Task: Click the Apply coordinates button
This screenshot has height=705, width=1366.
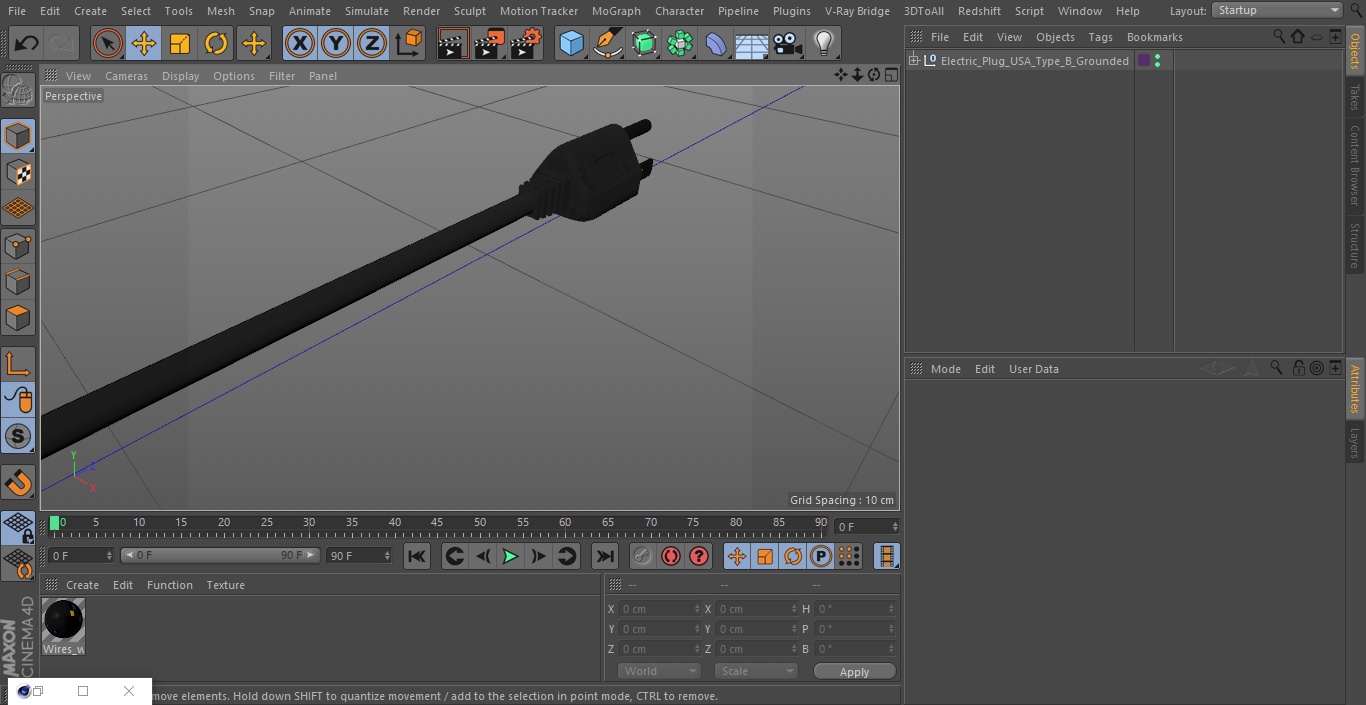Action: pos(855,672)
